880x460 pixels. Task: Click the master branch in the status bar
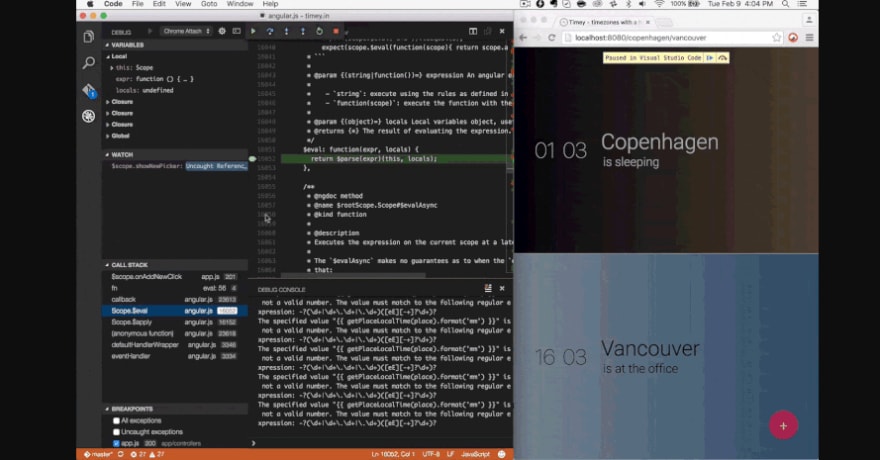pyautogui.click(x=98, y=454)
